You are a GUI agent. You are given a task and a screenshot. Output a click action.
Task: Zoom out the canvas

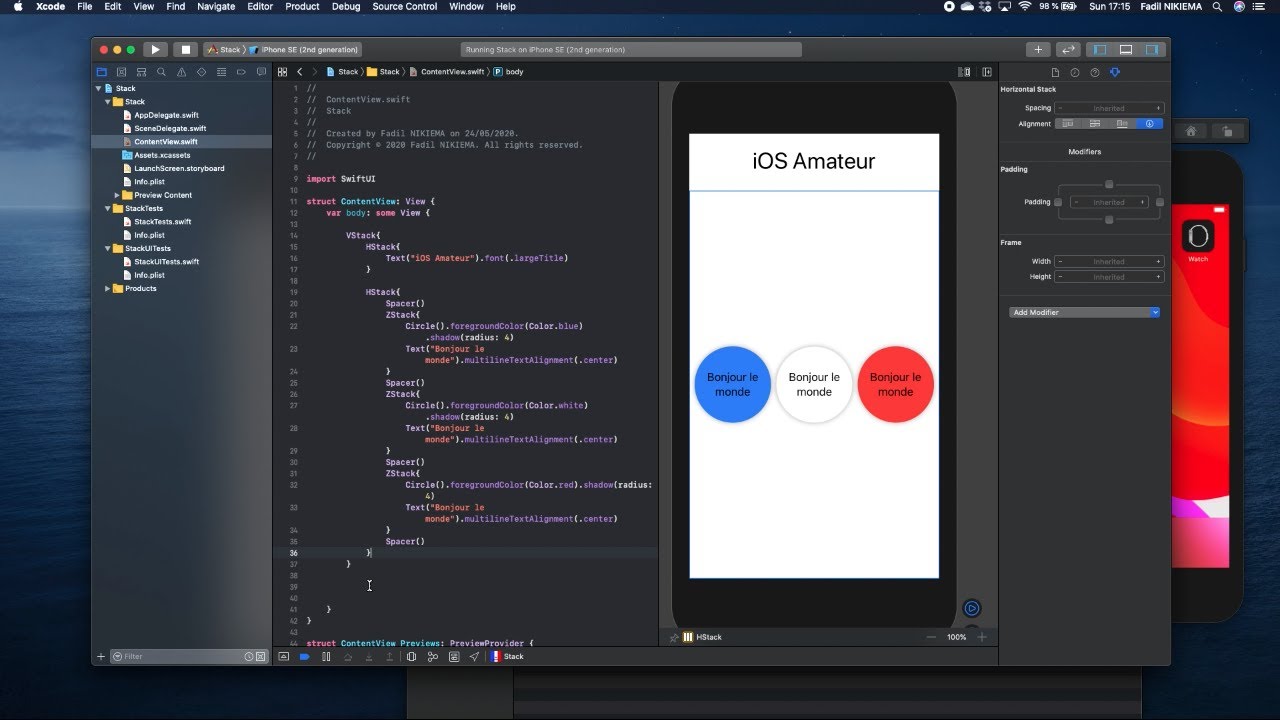pos(931,637)
